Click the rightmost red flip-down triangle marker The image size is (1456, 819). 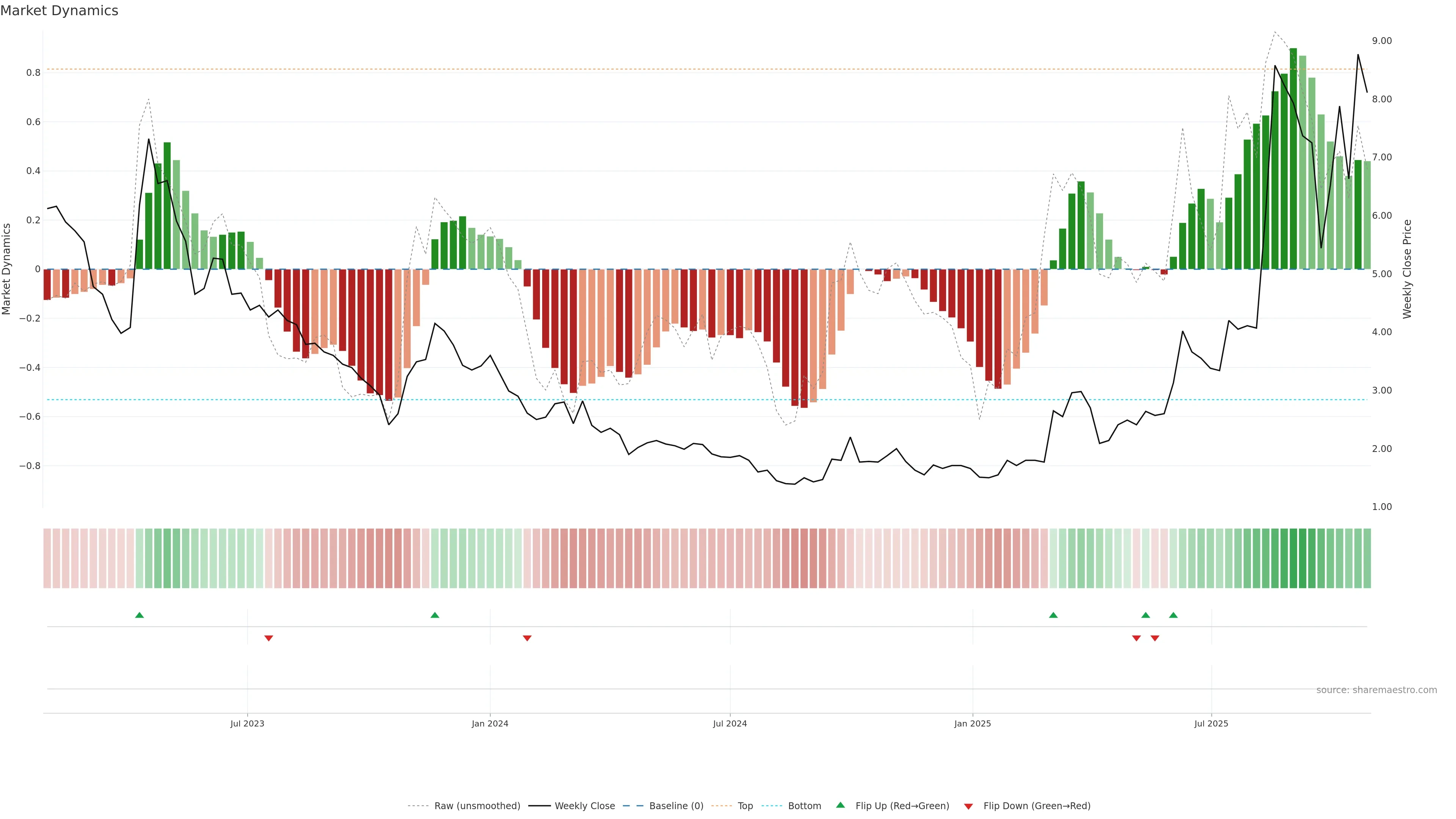click(x=1155, y=638)
